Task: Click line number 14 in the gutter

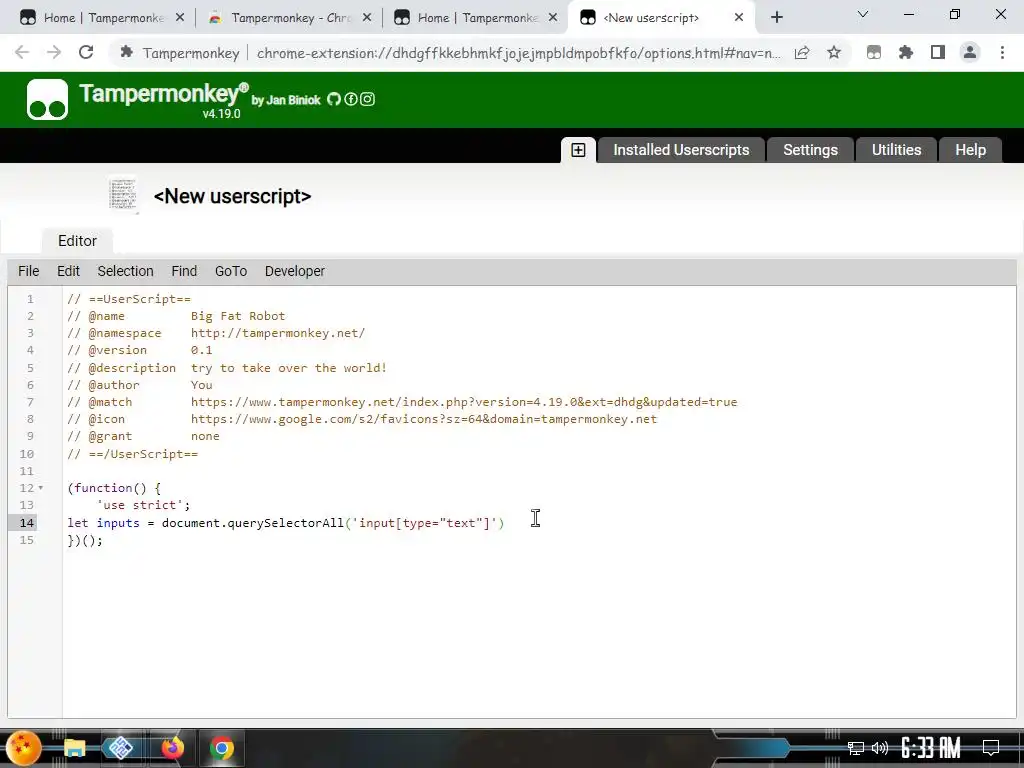Action: pyautogui.click(x=26, y=523)
